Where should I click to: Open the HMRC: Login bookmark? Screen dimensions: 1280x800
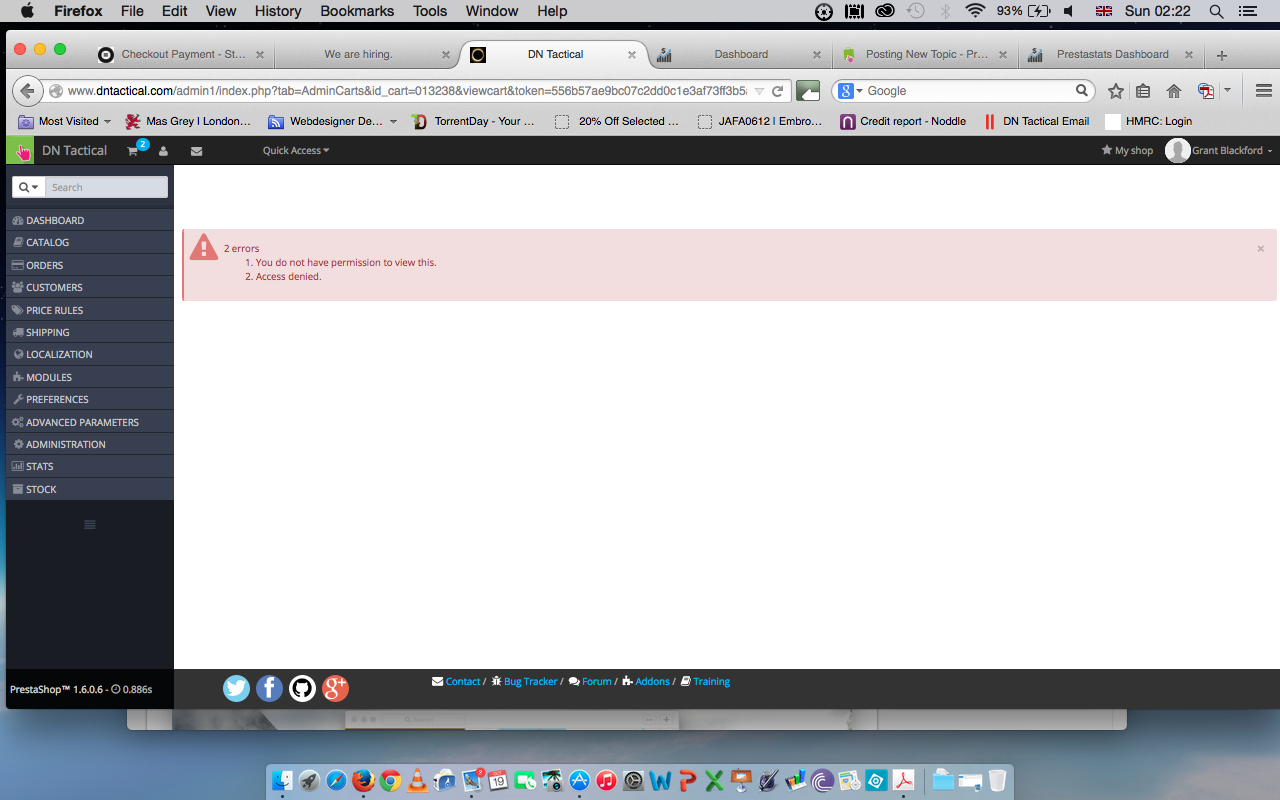1149,121
